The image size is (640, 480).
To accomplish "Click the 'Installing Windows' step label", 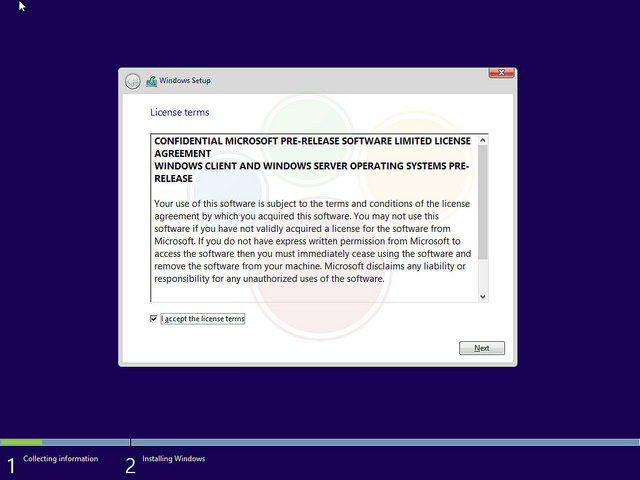I will pos(173,459).
